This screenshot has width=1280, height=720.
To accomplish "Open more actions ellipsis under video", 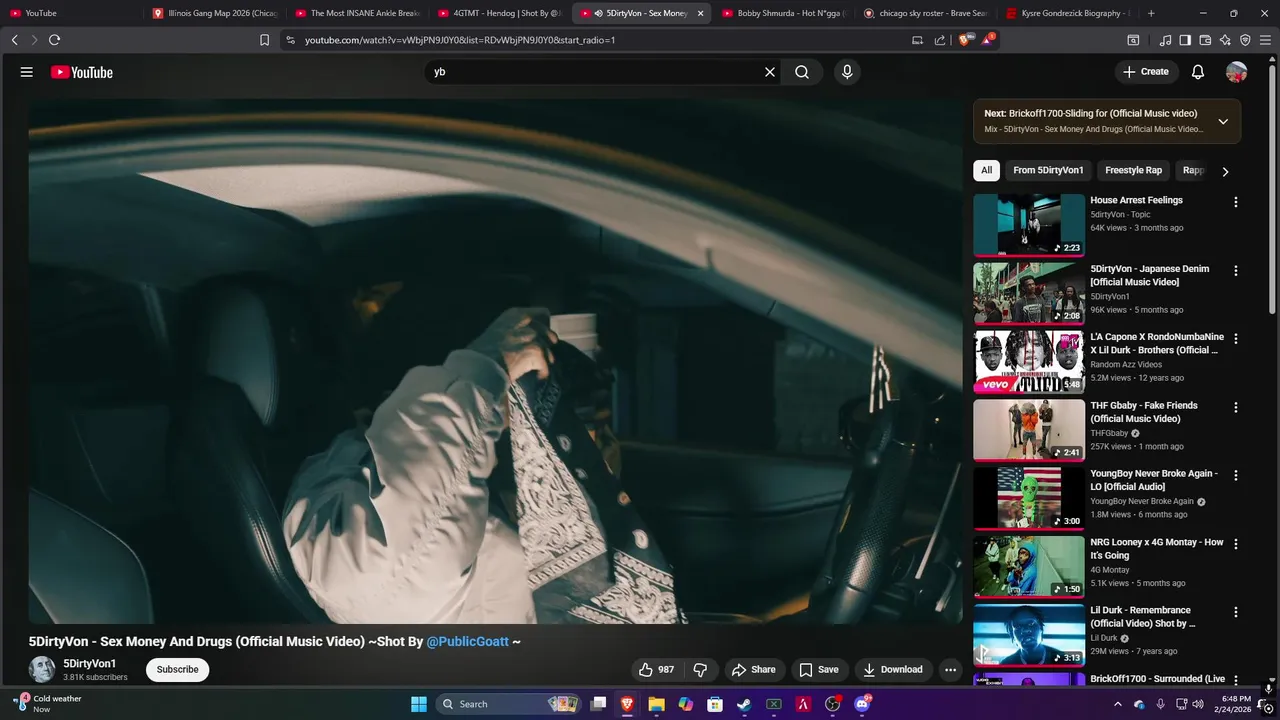I will pyautogui.click(x=951, y=670).
